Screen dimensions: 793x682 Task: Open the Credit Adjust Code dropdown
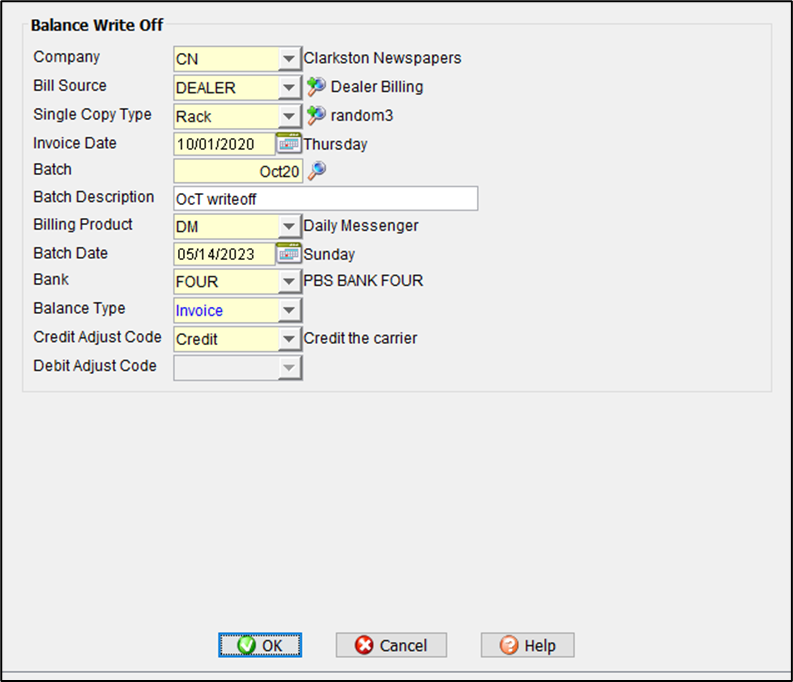[289, 339]
